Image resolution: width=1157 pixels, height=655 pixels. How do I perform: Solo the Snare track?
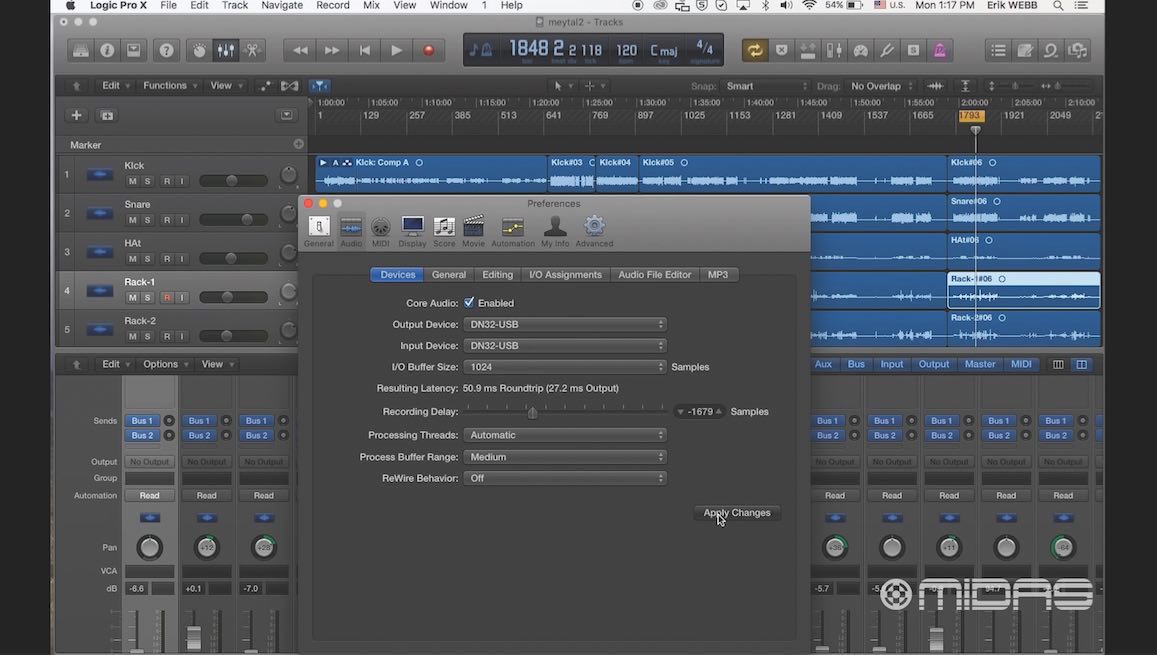148,220
